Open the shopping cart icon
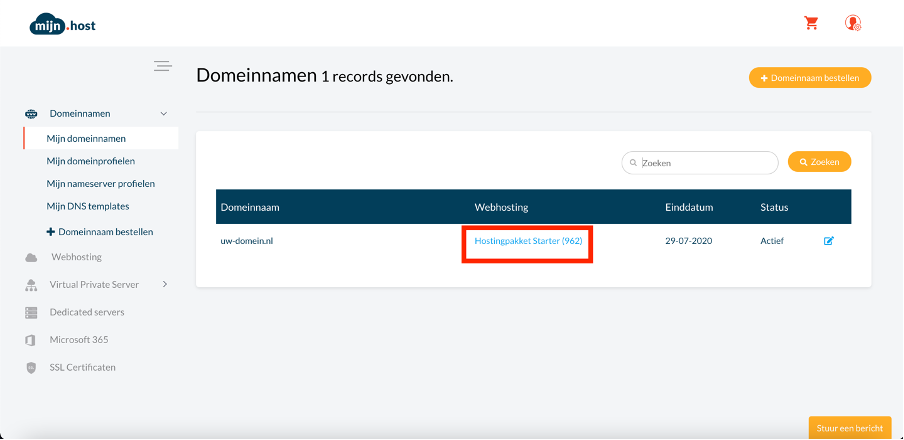Viewport: 904px width, 440px height. point(811,23)
